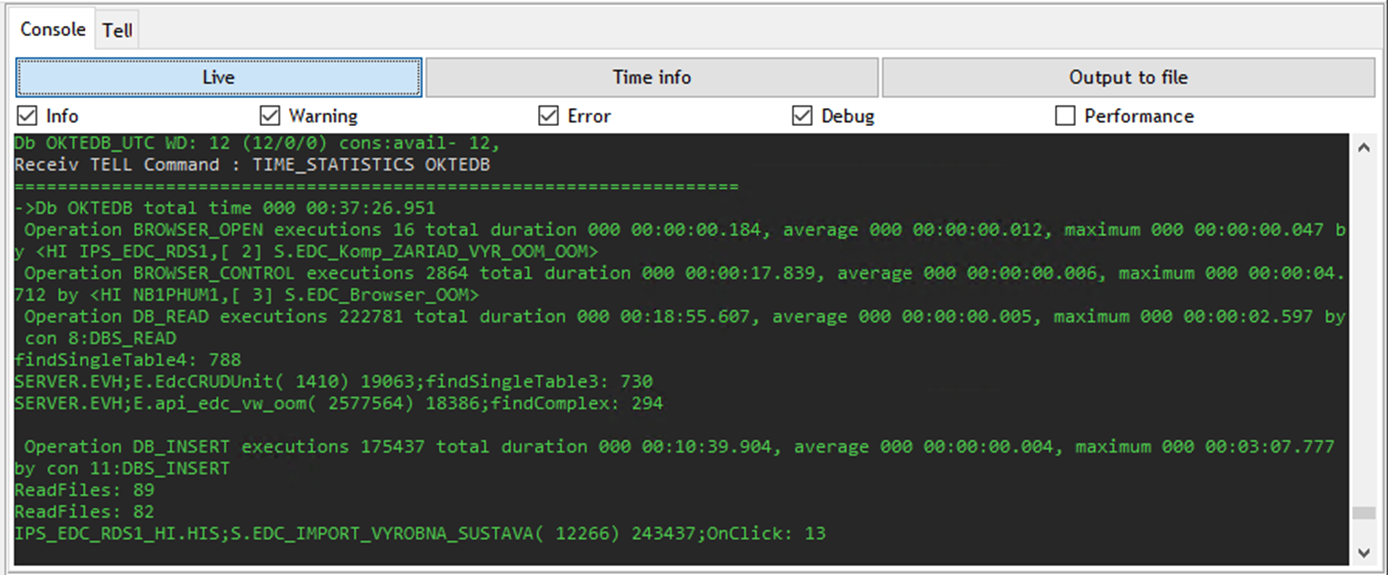
Task: Click the 'con 8:DBS_READ' line
Action: click(x=98, y=338)
